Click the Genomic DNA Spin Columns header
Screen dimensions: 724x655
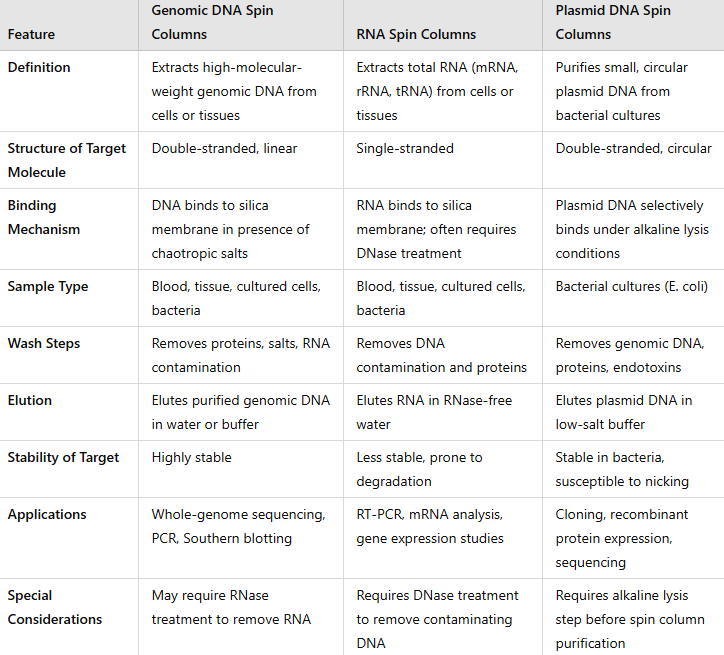212,22
